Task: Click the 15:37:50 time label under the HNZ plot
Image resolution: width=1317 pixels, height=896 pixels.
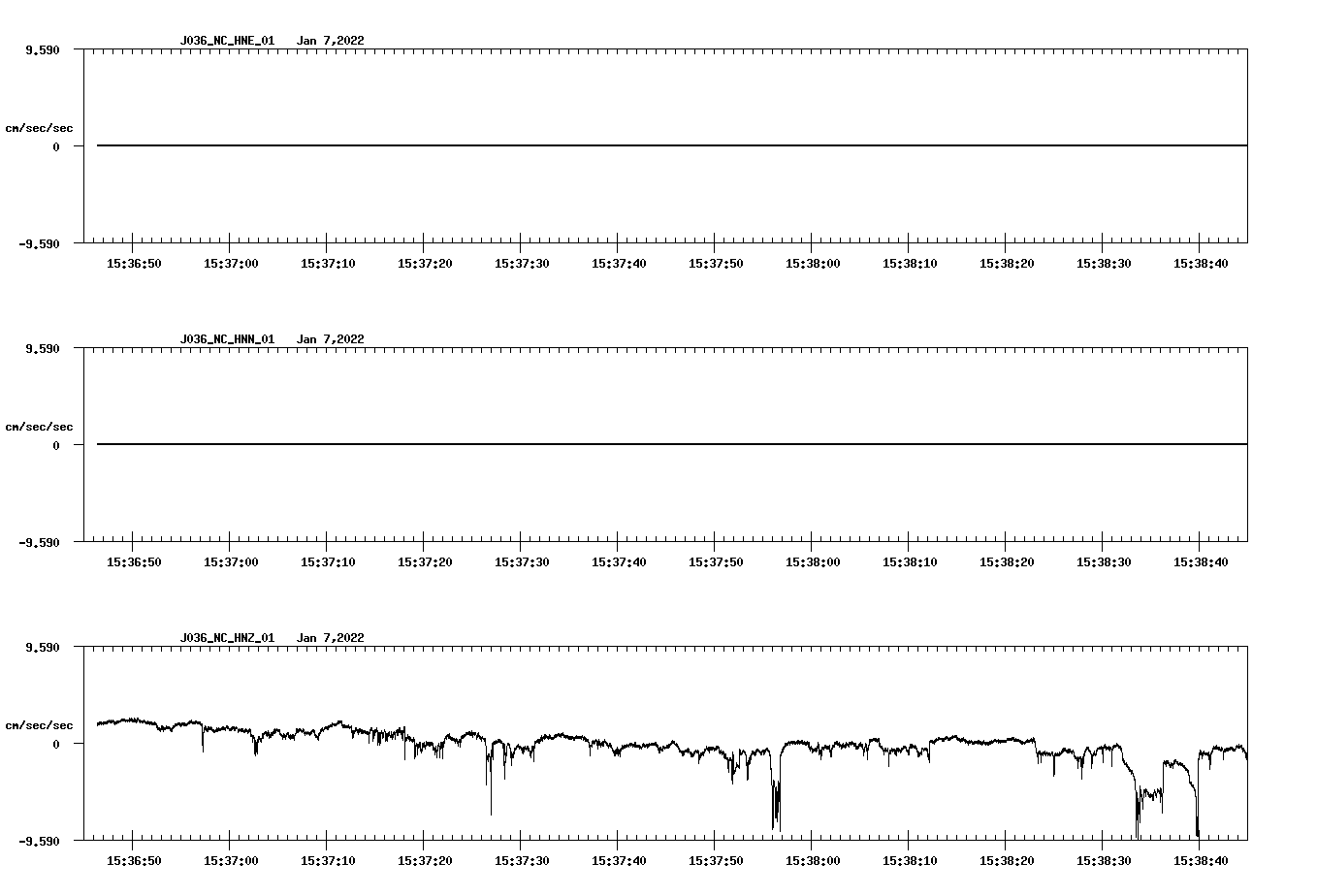Action: tap(716, 861)
